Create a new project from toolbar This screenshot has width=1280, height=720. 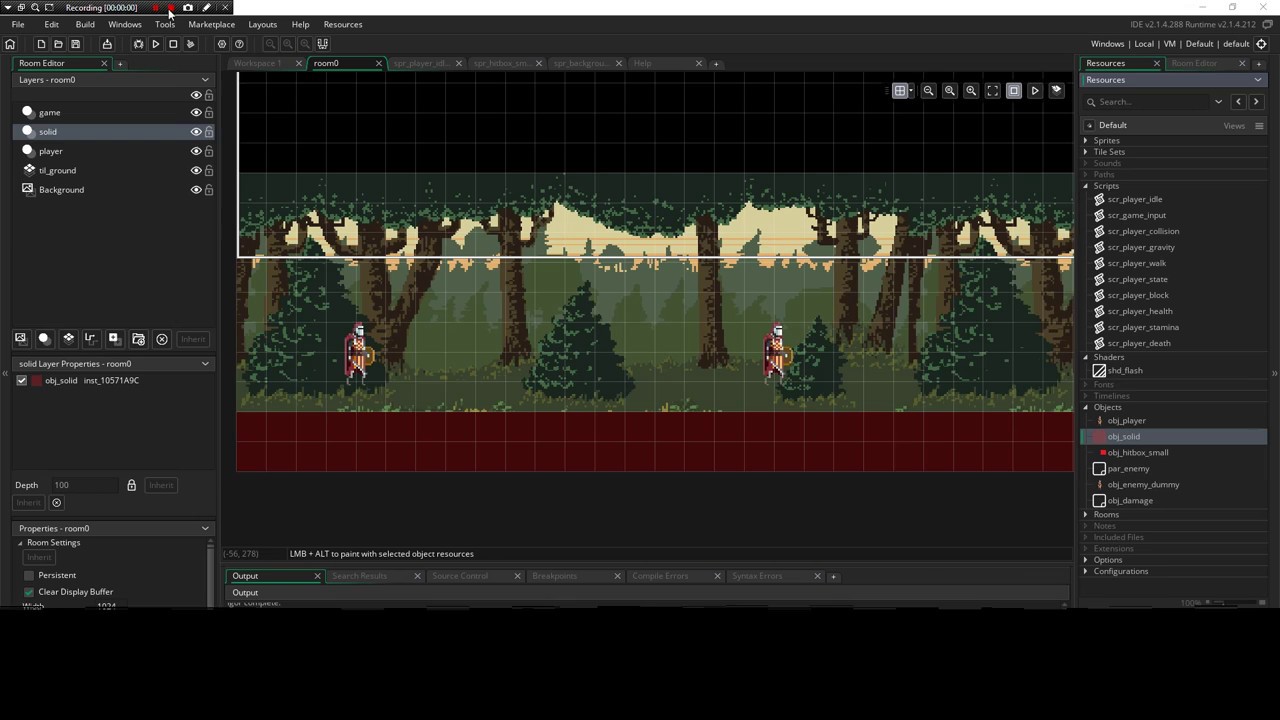tap(41, 44)
